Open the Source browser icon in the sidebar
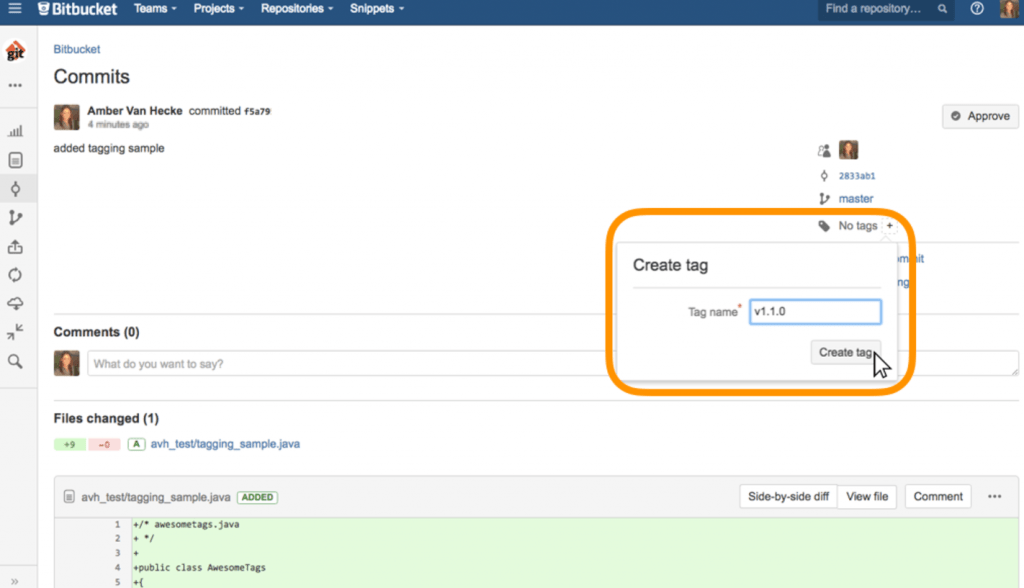The height and width of the screenshot is (588, 1024). click(x=15, y=159)
